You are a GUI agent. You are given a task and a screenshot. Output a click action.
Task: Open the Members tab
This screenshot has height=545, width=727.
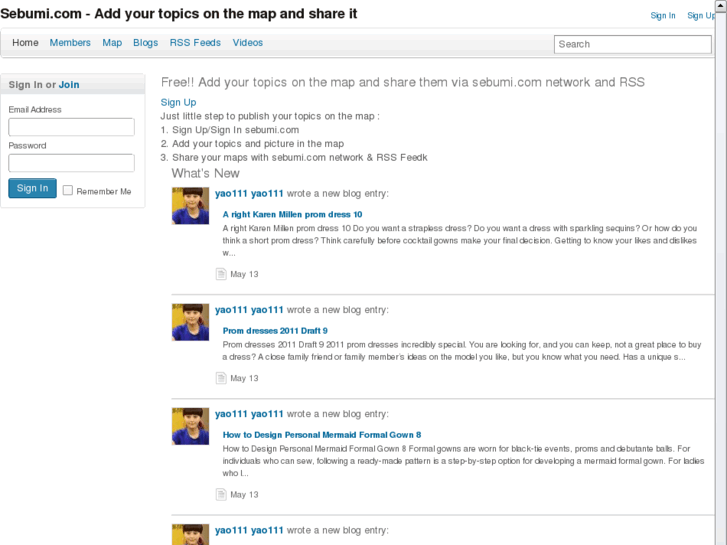click(70, 43)
